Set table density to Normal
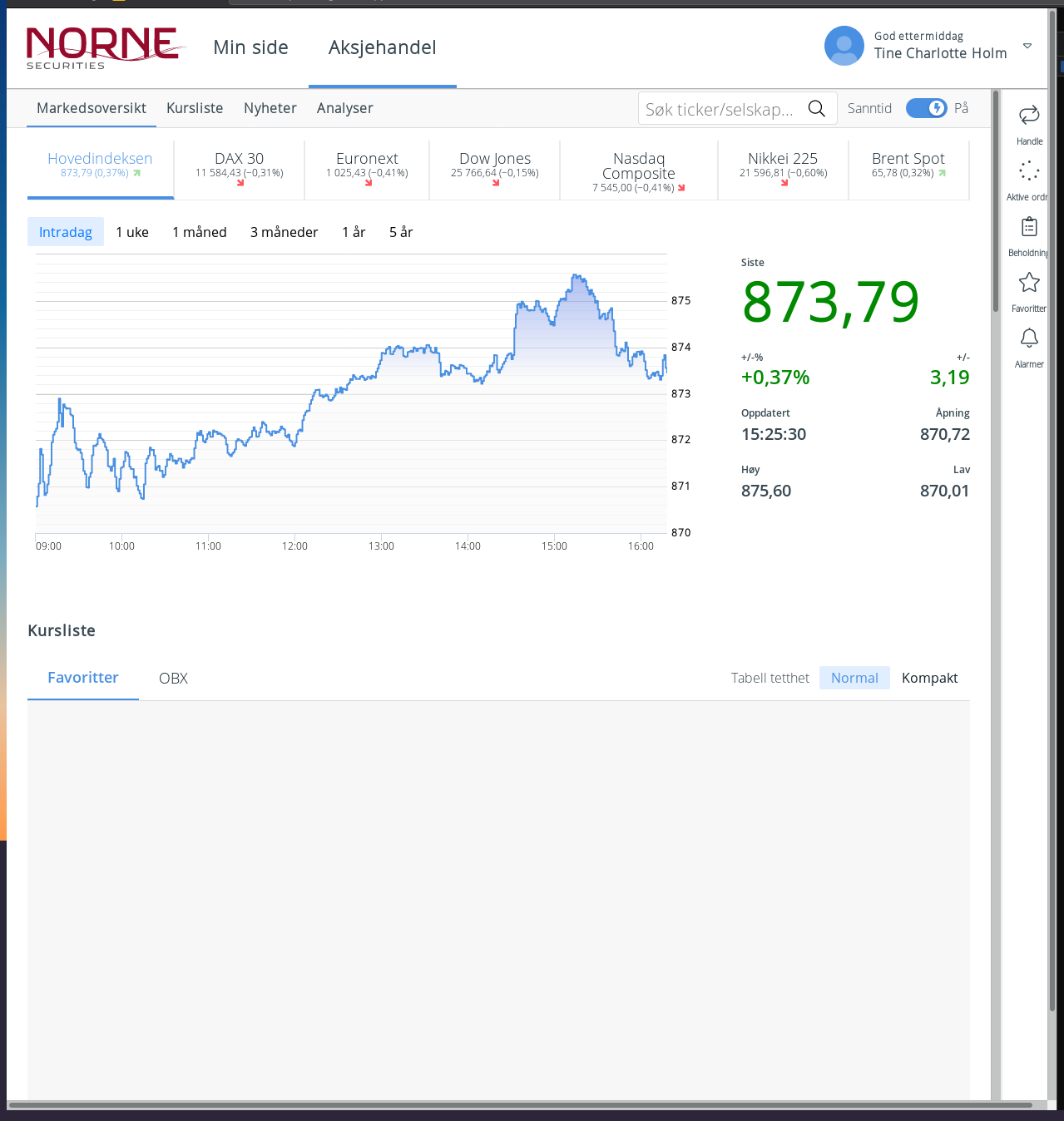This screenshot has height=1121, width=1064. (x=854, y=678)
